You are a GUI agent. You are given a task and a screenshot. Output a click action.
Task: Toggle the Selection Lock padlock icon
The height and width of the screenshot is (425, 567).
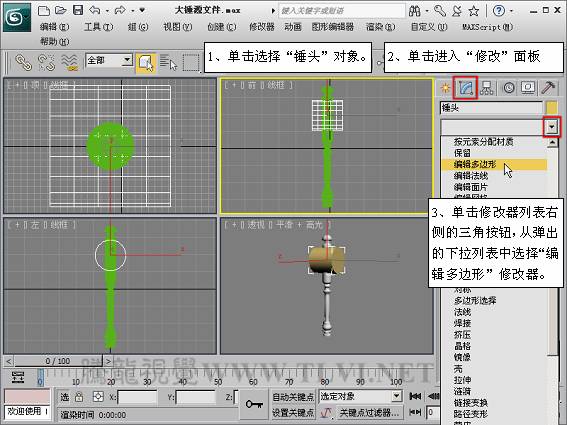pyautogui.click(x=79, y=397)
